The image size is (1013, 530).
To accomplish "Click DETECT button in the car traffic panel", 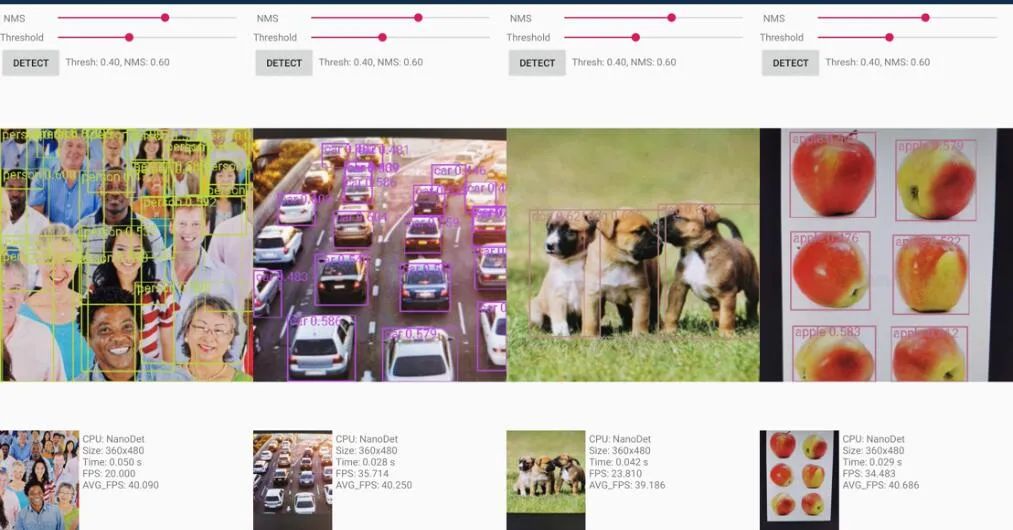I will [284, 63].
